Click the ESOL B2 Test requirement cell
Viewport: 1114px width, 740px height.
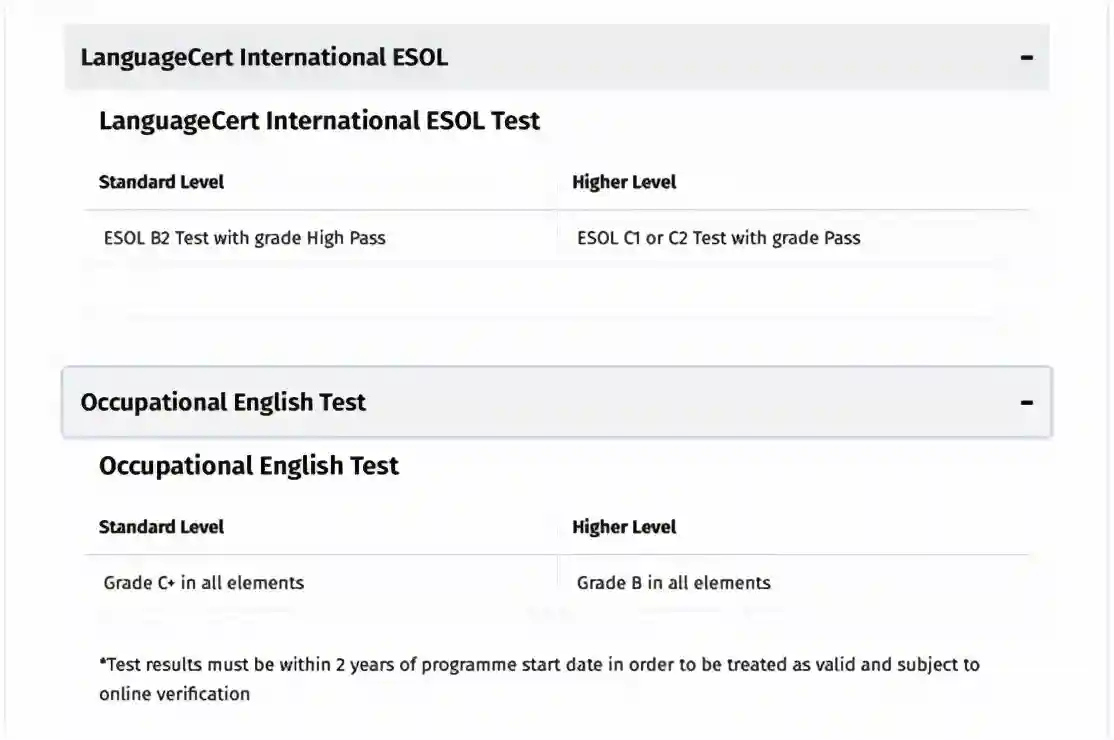tap(244, 238)
